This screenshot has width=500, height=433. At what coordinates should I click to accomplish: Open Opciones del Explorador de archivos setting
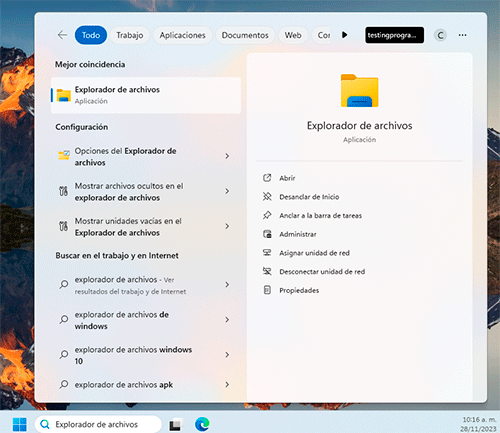(x=146, y=157)
